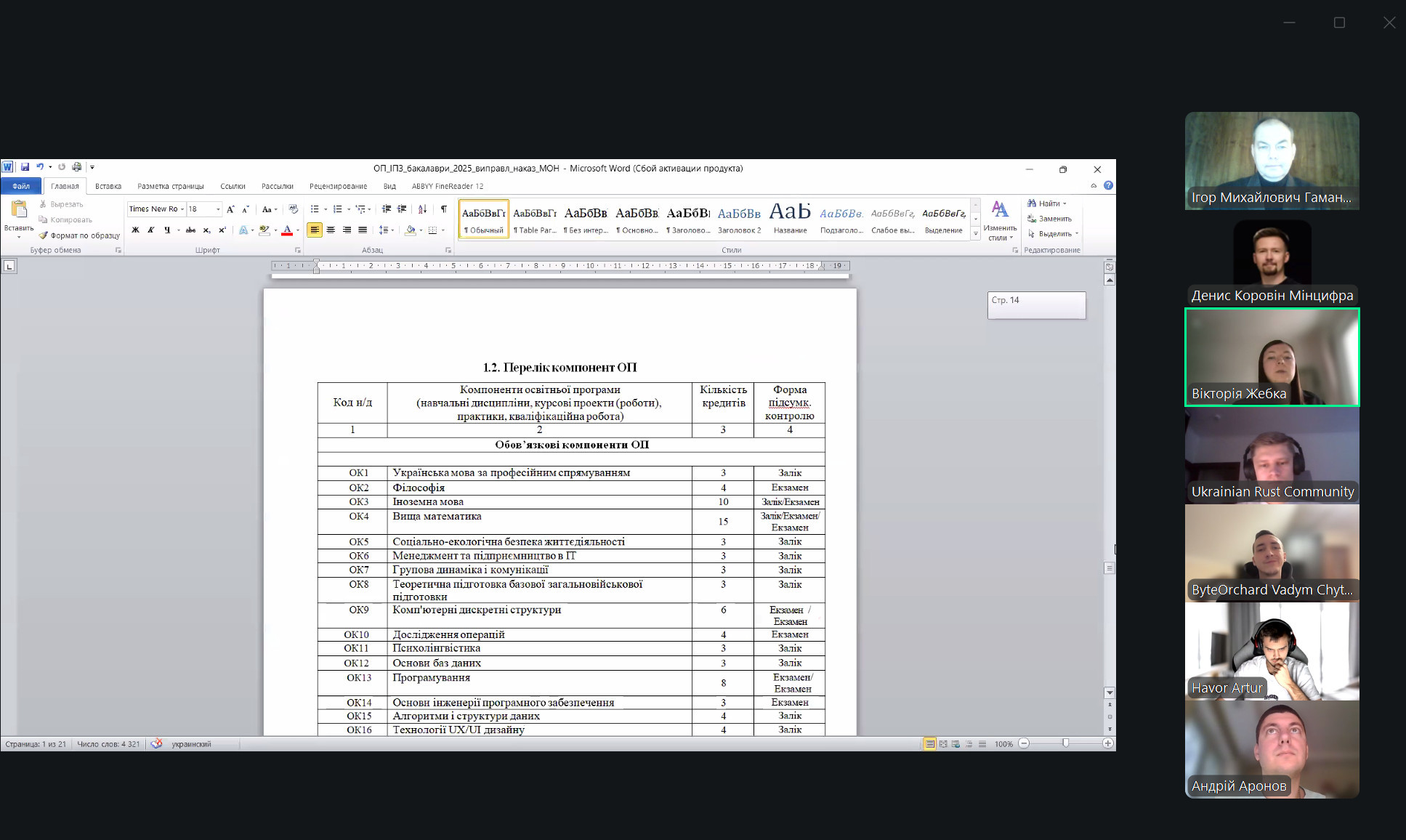Image resolution: width=1406 pixels, height=840 pixels.
Task: Toggle italic formatting (К)
Action: (151, 230)
